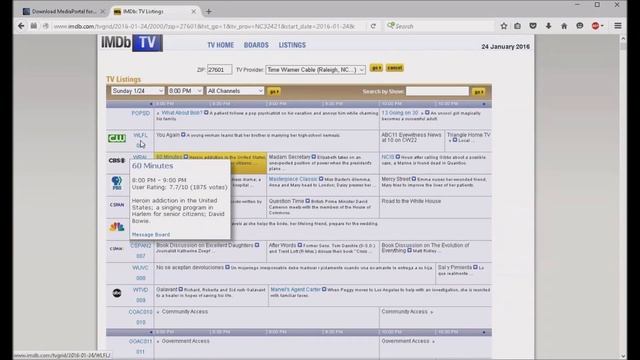Screen dimensions: 640x360
Task: Toggle the box beside Mercy Street
Action: pos(414,179)
